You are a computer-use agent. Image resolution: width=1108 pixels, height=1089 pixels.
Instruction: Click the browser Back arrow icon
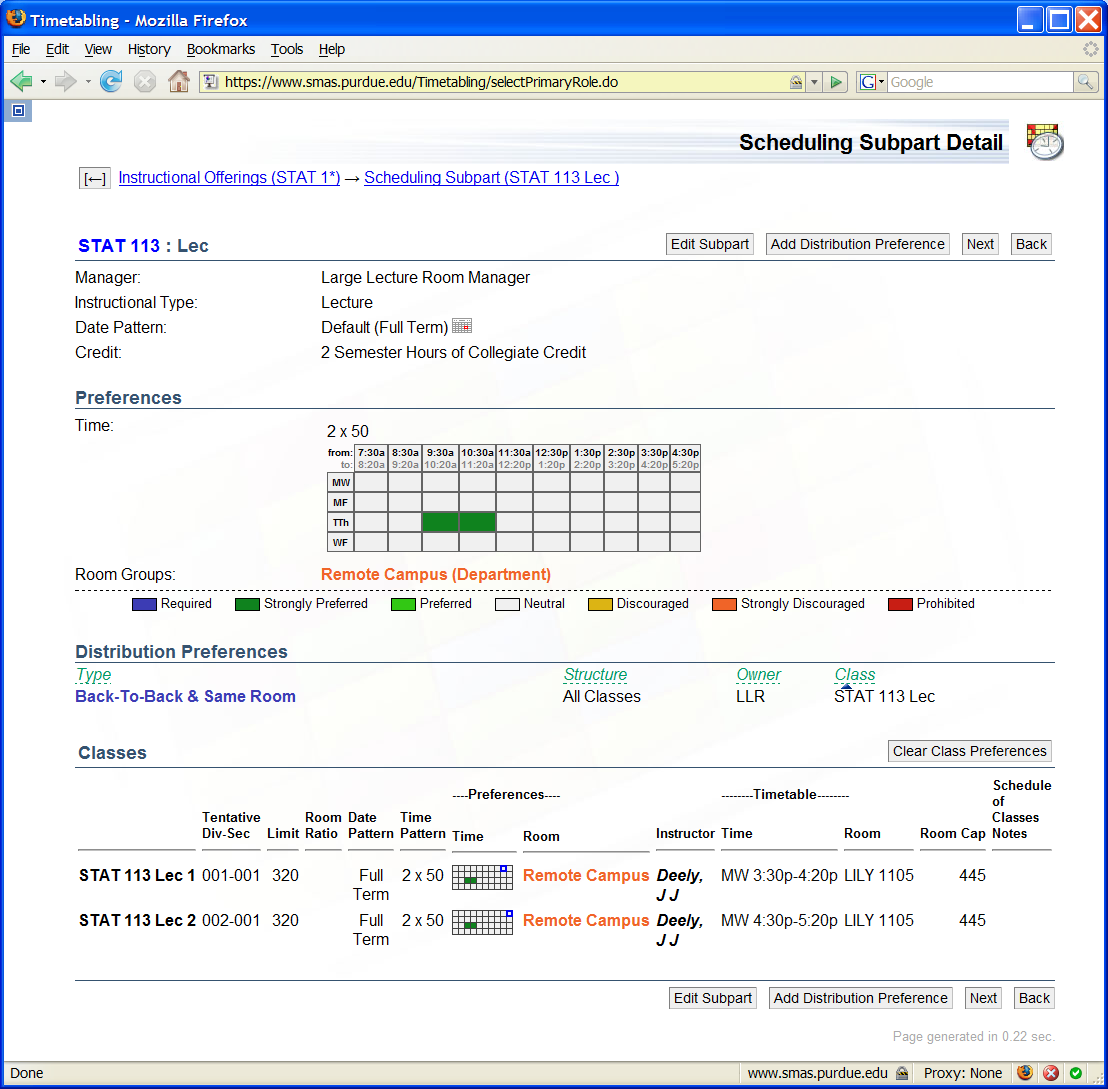click(x=21, y=81)
